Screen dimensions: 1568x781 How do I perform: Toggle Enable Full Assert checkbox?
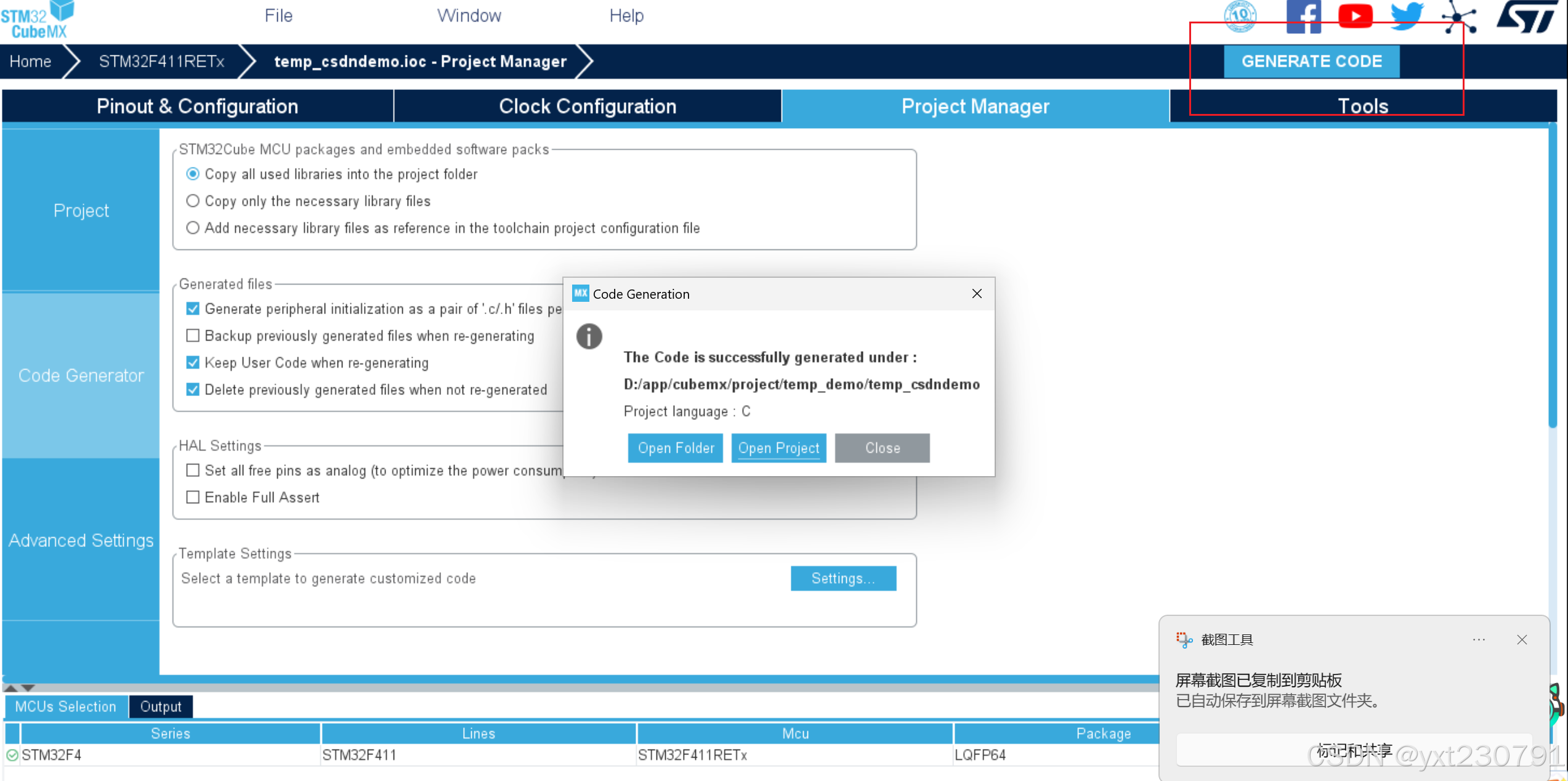(x=193, y=497)
